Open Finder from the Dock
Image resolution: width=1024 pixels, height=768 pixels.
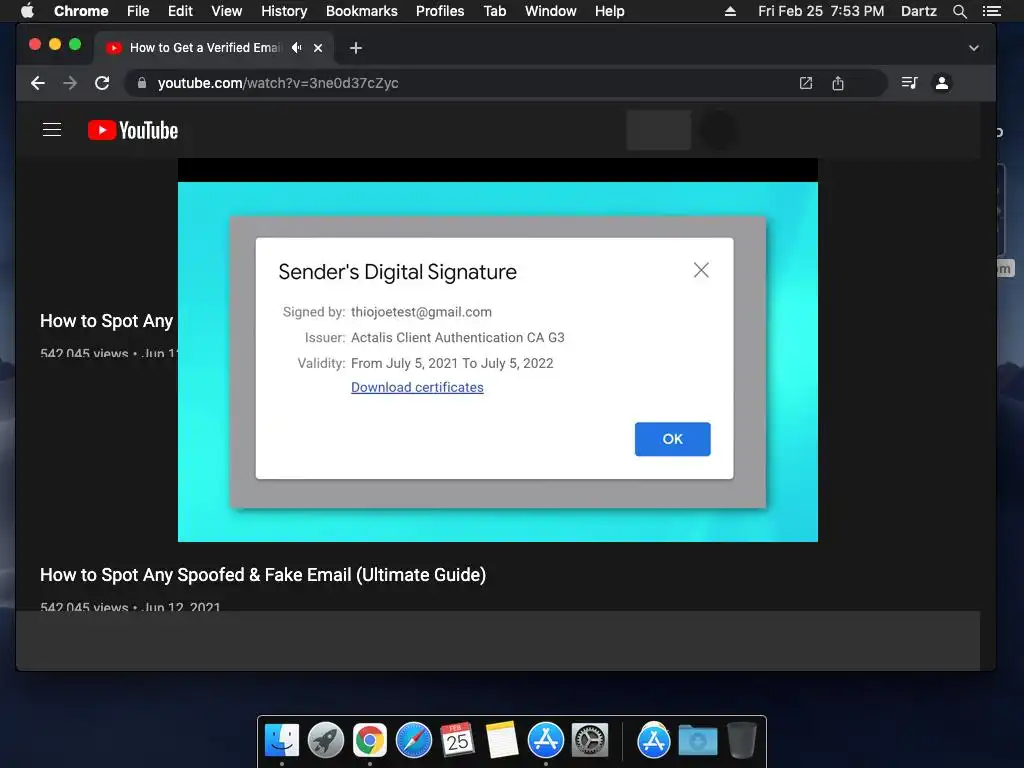[281, 741]
